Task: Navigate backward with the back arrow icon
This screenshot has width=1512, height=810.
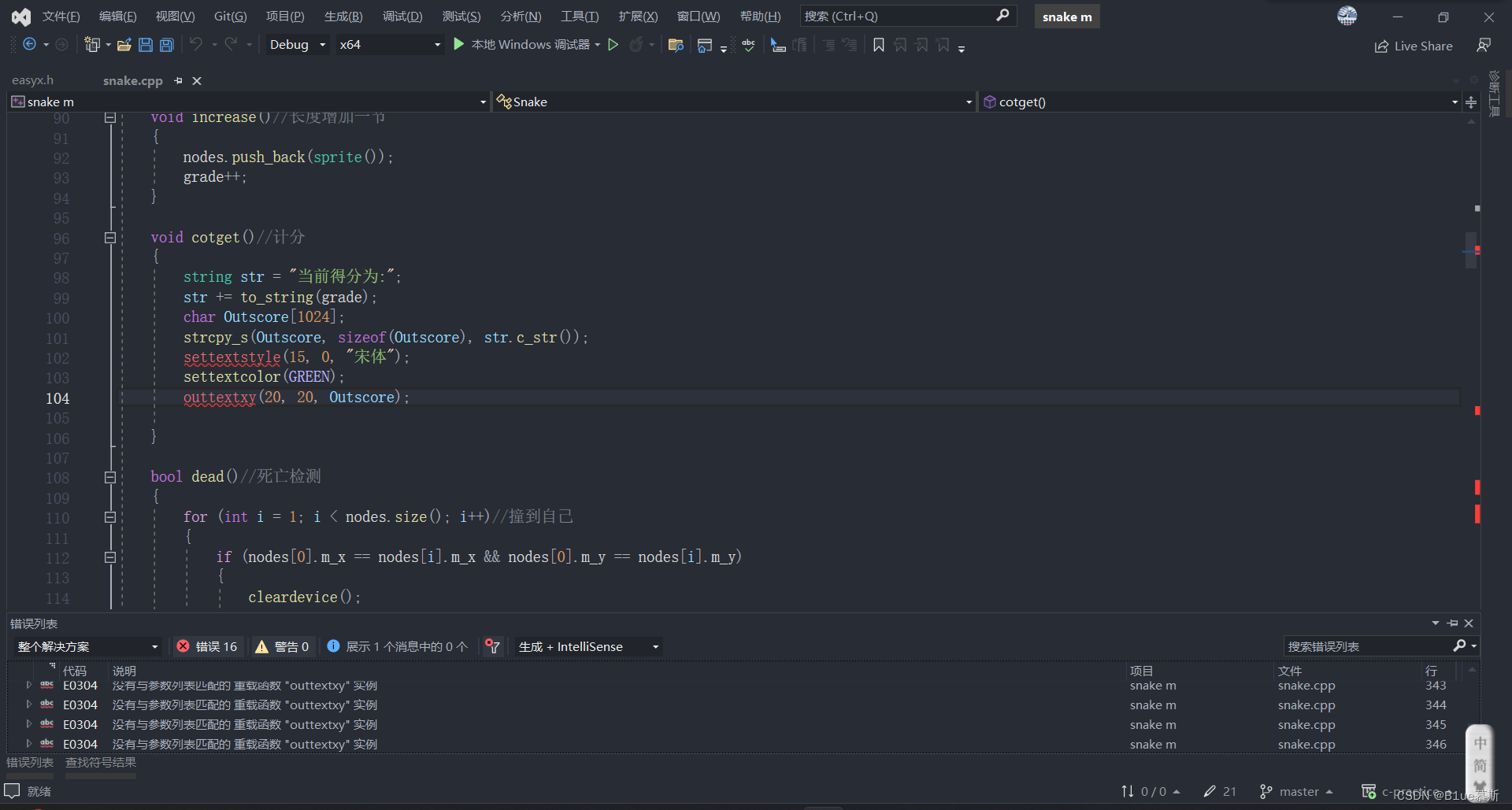Action: pyautogui.click(x=30, y=45)
